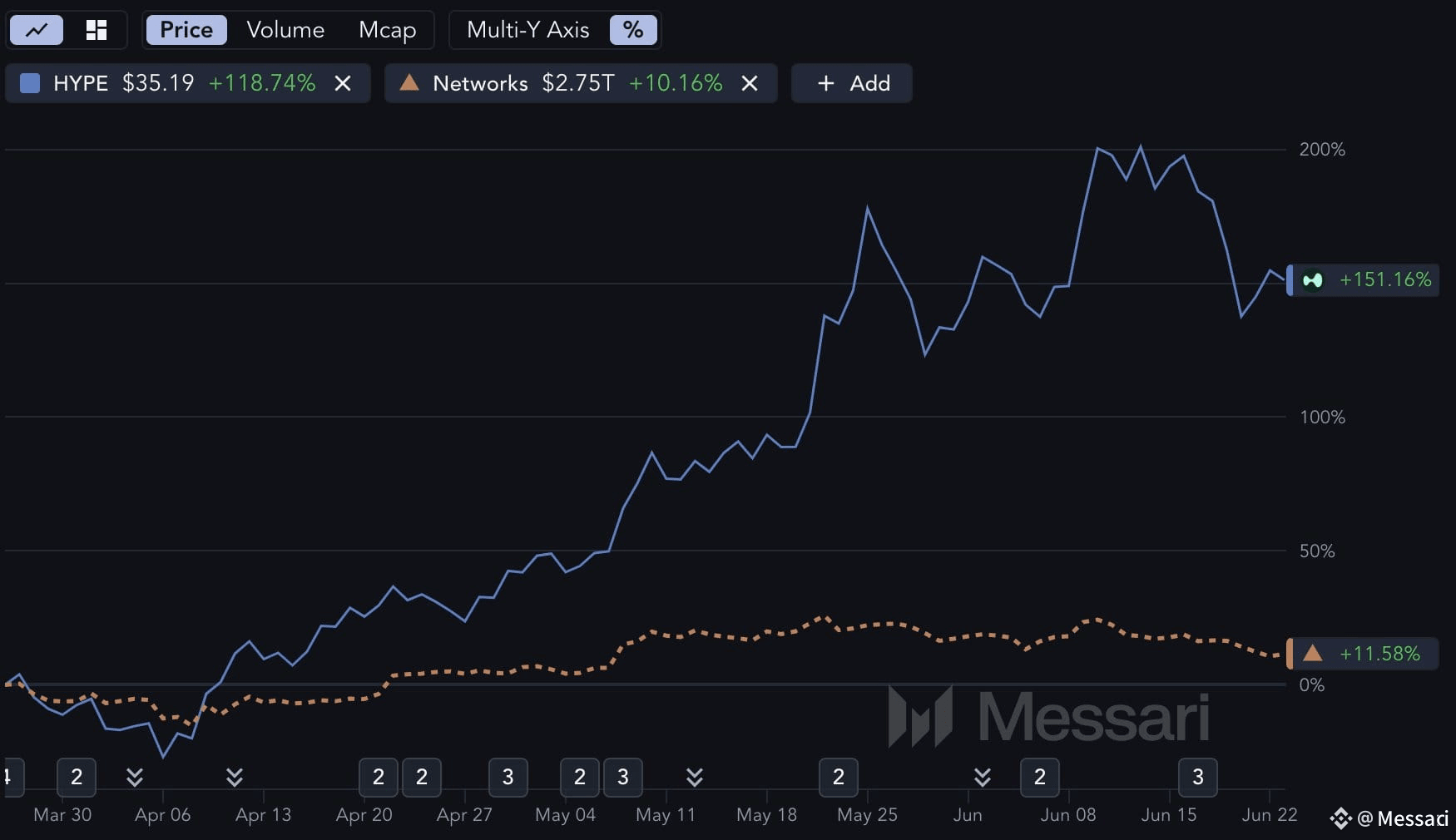This screenshot has width=1456, height=840.
Task: Click the May 04 date label
Action: click(566, 815)
